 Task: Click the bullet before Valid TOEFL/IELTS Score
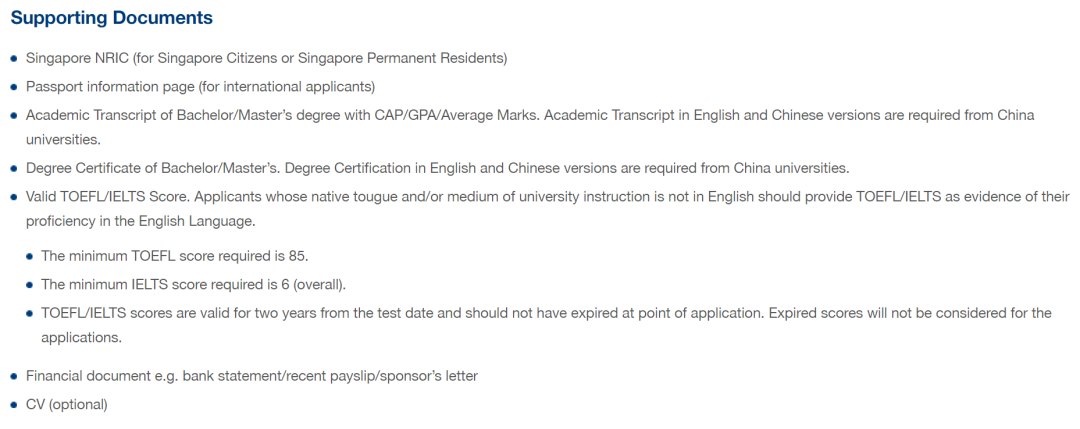point(14,198)
